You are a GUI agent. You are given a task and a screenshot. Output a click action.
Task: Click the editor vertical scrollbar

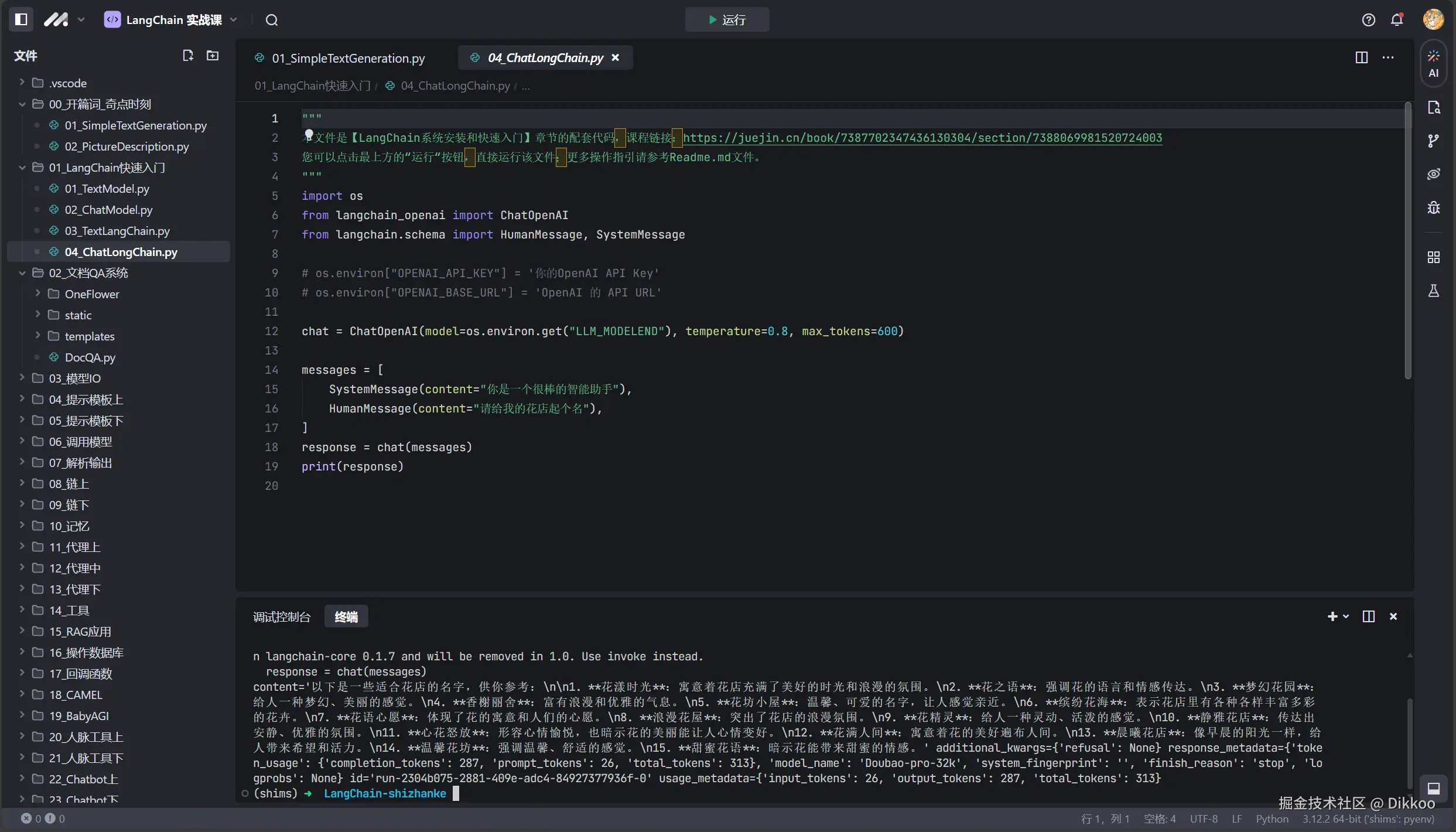pos(1407,240)
